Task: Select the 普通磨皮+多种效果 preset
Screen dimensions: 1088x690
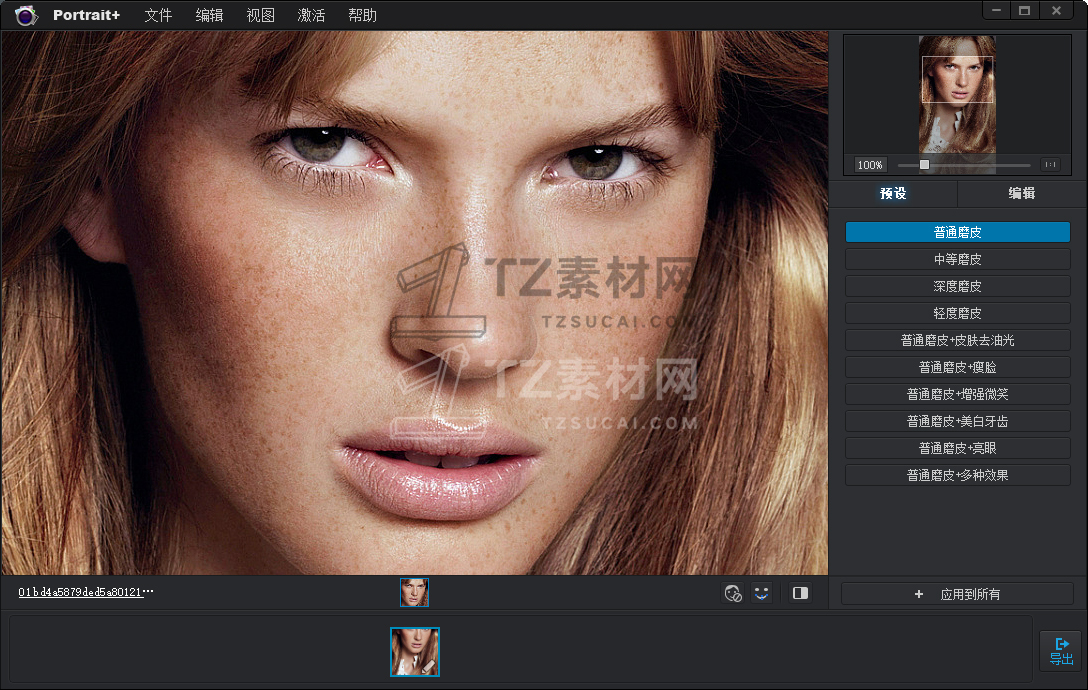Action: [958, 476]
